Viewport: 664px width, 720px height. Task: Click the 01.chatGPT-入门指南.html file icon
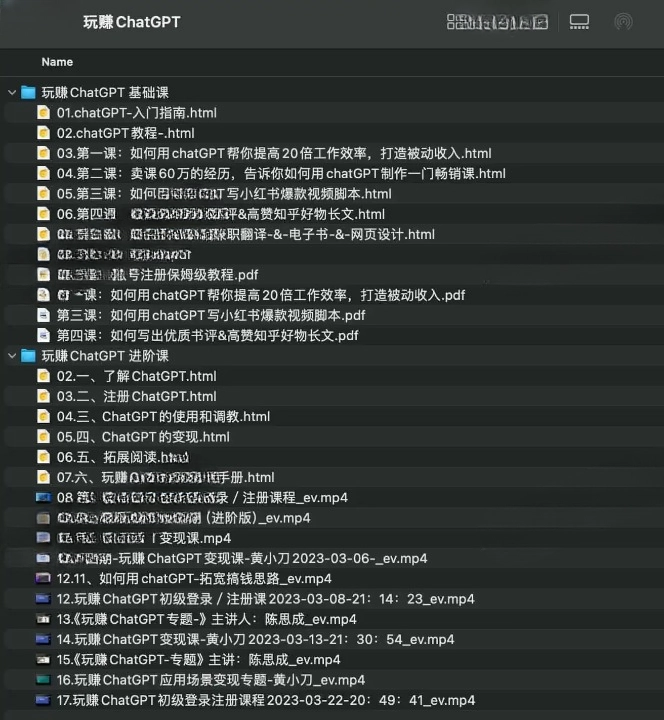pos(43,113)
